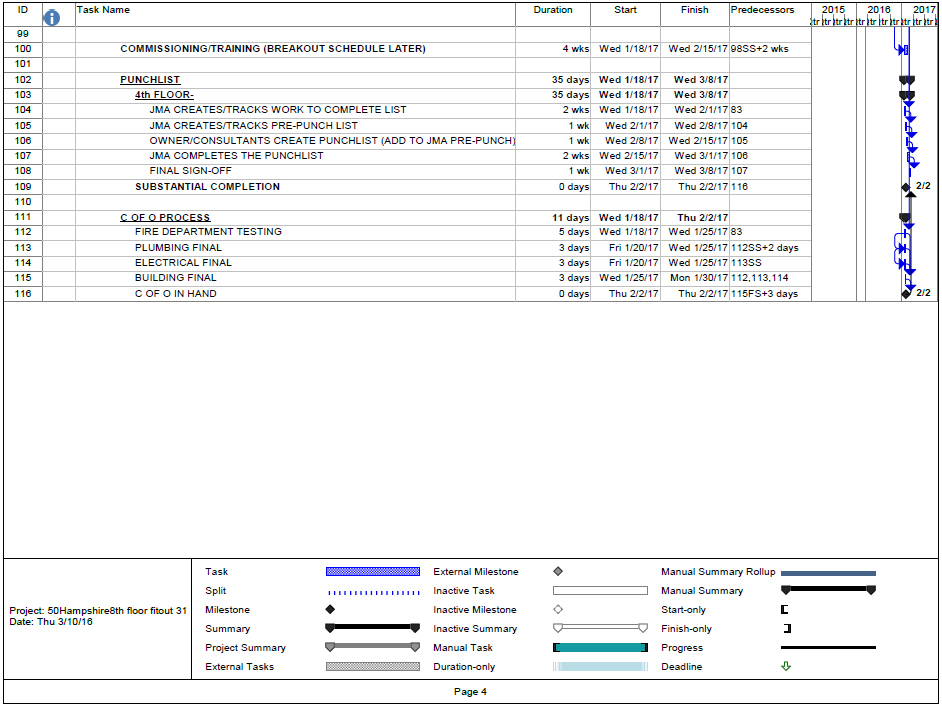The height and width of the screenshot is (706, 942).
Task: Click the Start-only bracket symbol
Action: click(785, 609)
